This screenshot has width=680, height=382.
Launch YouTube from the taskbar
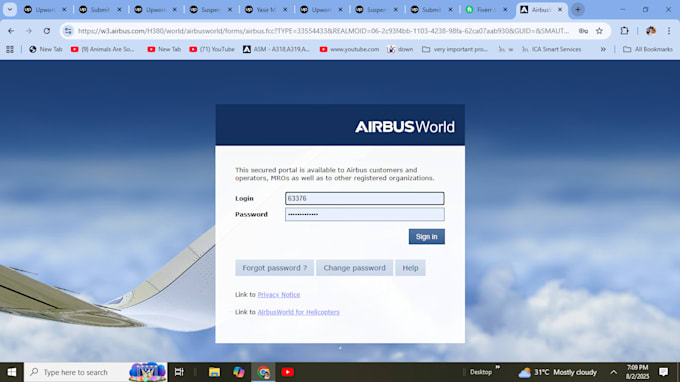click(287, 372)
